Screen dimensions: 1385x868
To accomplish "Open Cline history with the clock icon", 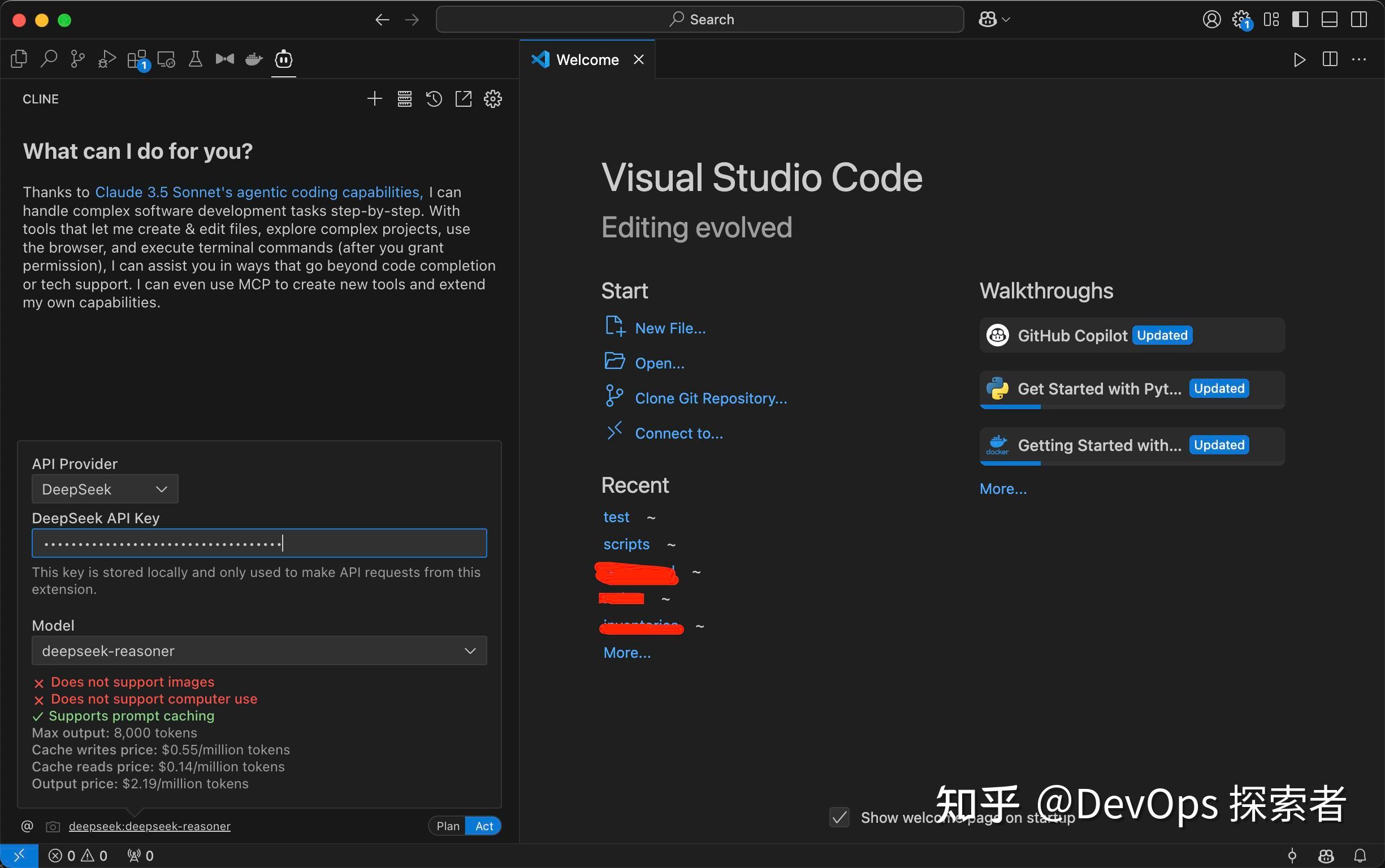I will click(434, 99).
